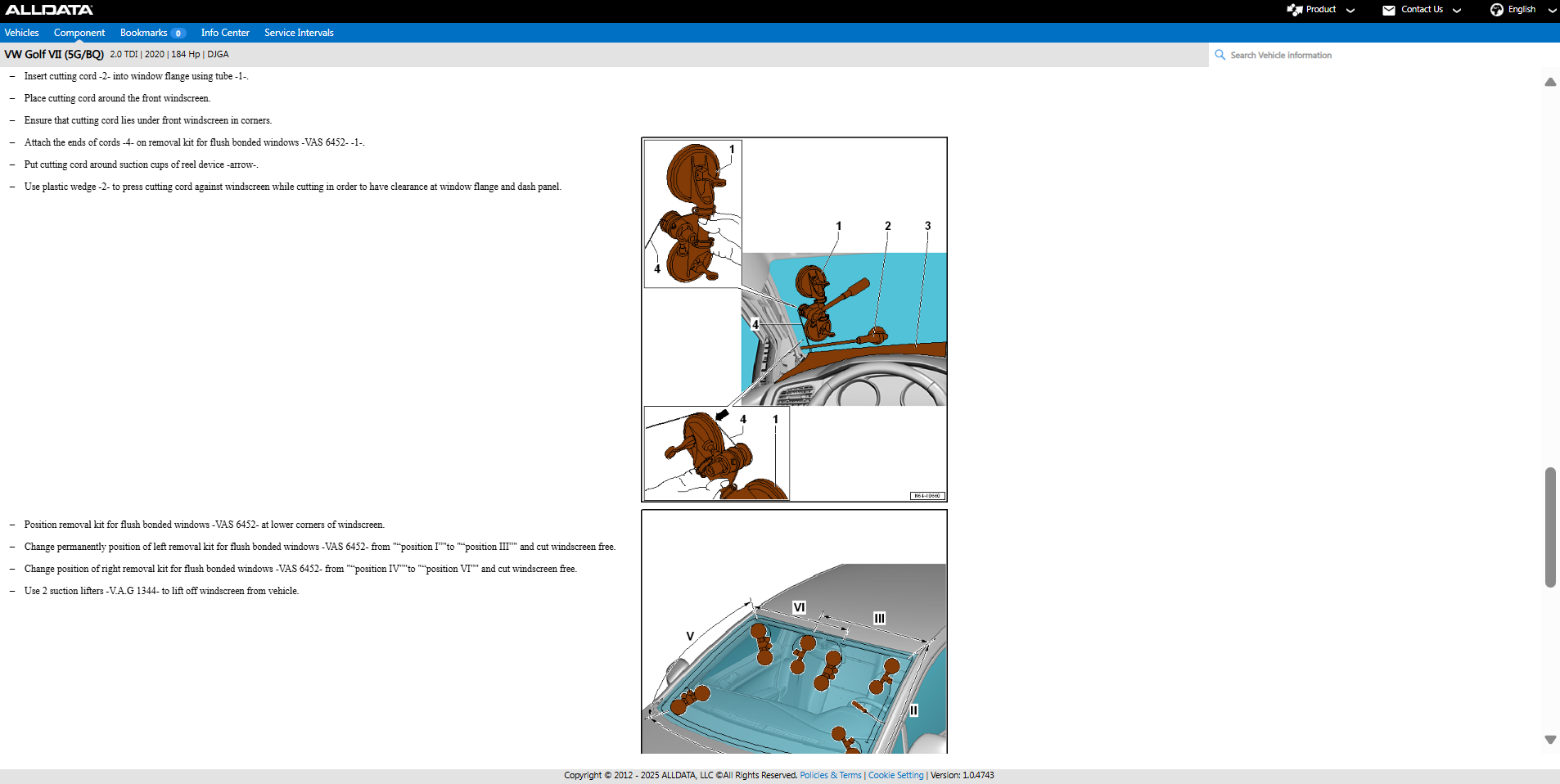1560x784 pixels.
Task: Click the vertical scrollbar thumb
Action: coord(1549,527)
